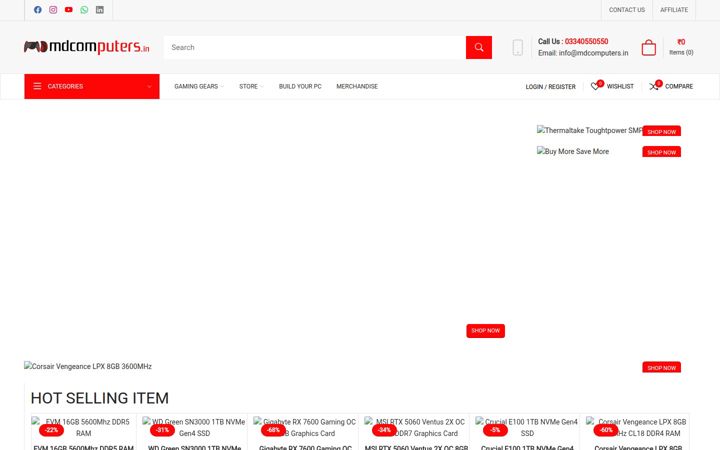Click the mdcomputers.in logo
The width and height of the screenshot is (720, 450).
pos(87,47)
